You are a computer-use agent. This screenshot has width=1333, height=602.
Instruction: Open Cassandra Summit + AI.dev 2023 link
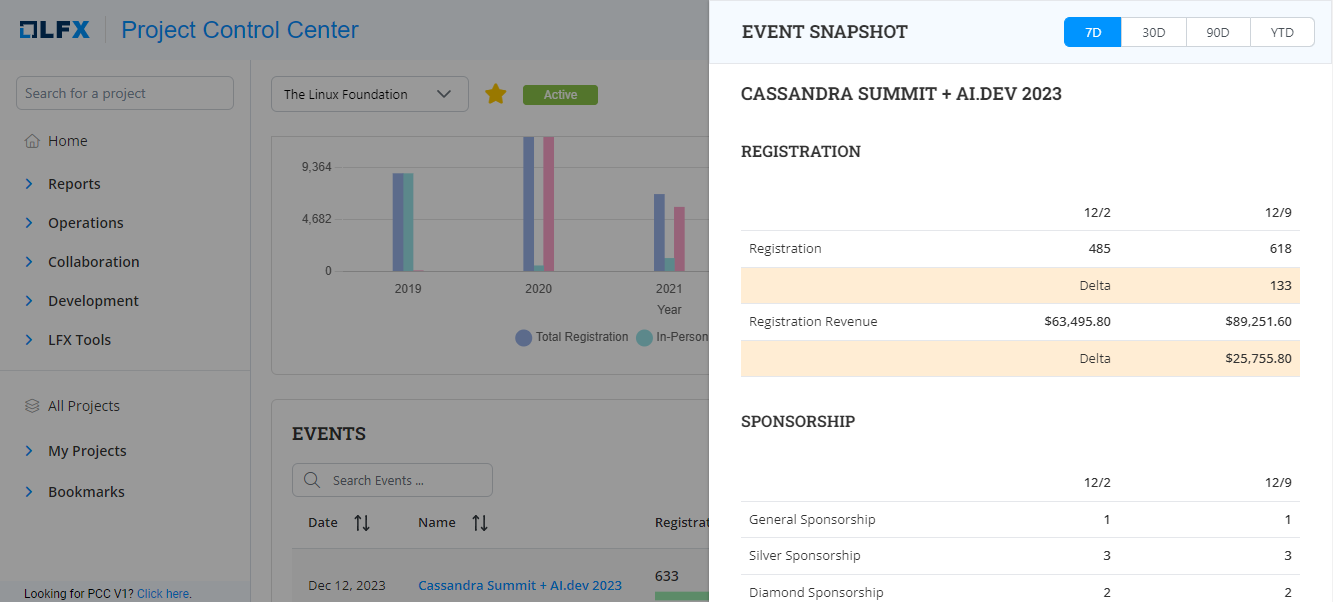tap(520, 585)
